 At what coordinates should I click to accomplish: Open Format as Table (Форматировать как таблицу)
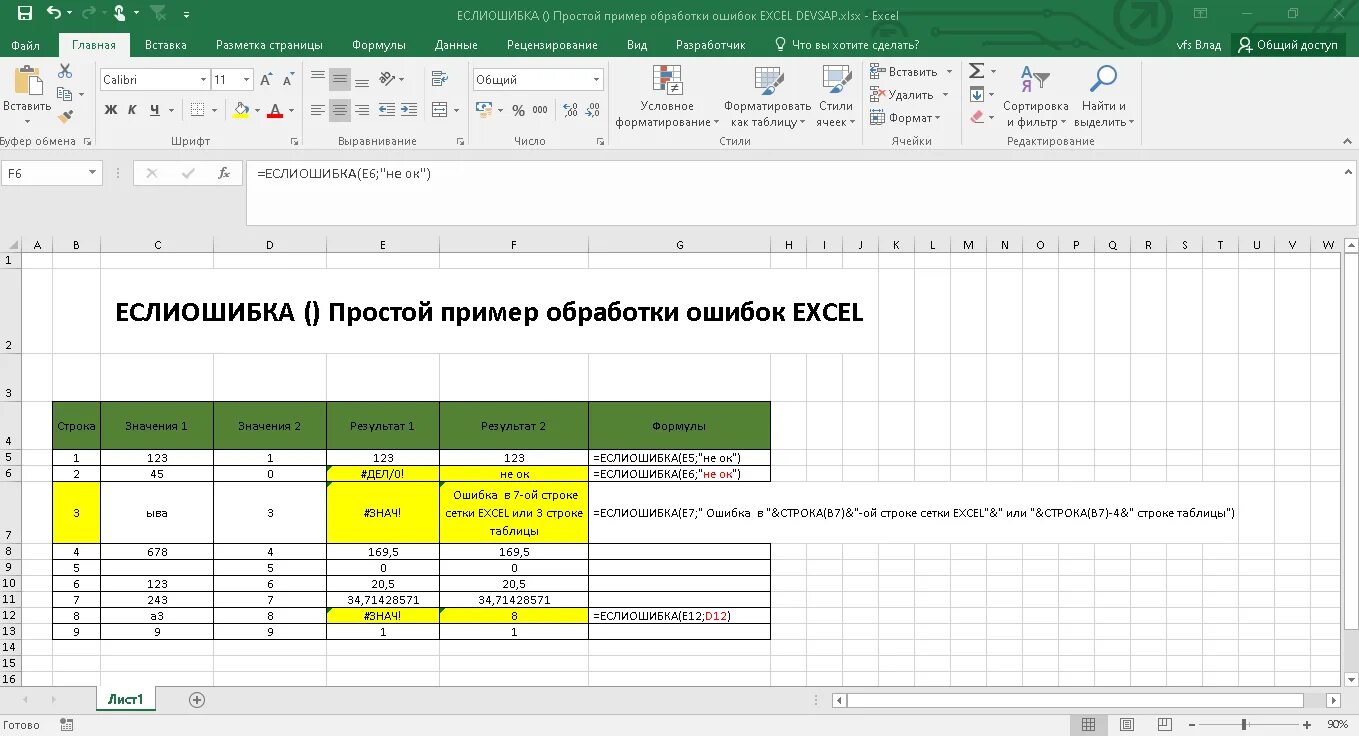(x=767, y=98)
